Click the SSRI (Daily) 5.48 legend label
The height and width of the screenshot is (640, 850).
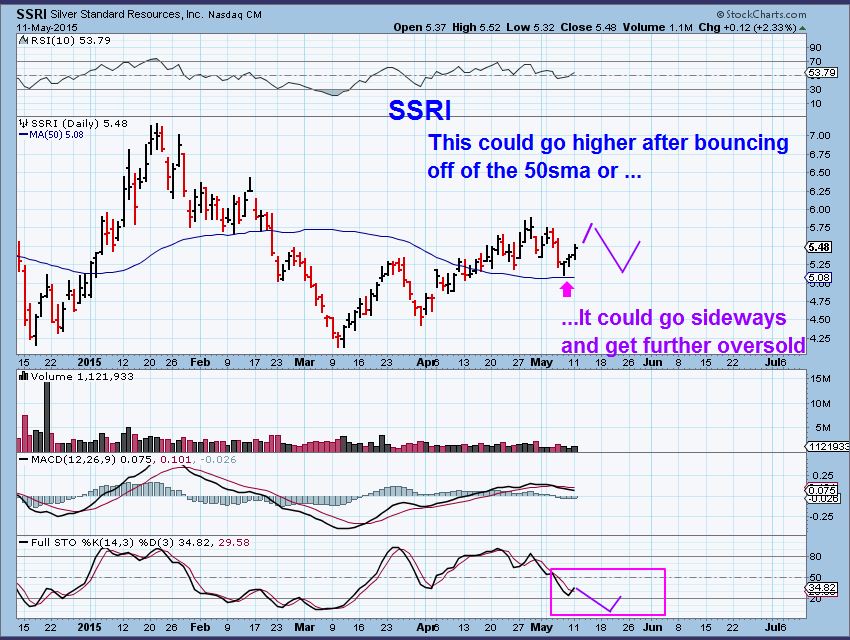click(79, 123)
